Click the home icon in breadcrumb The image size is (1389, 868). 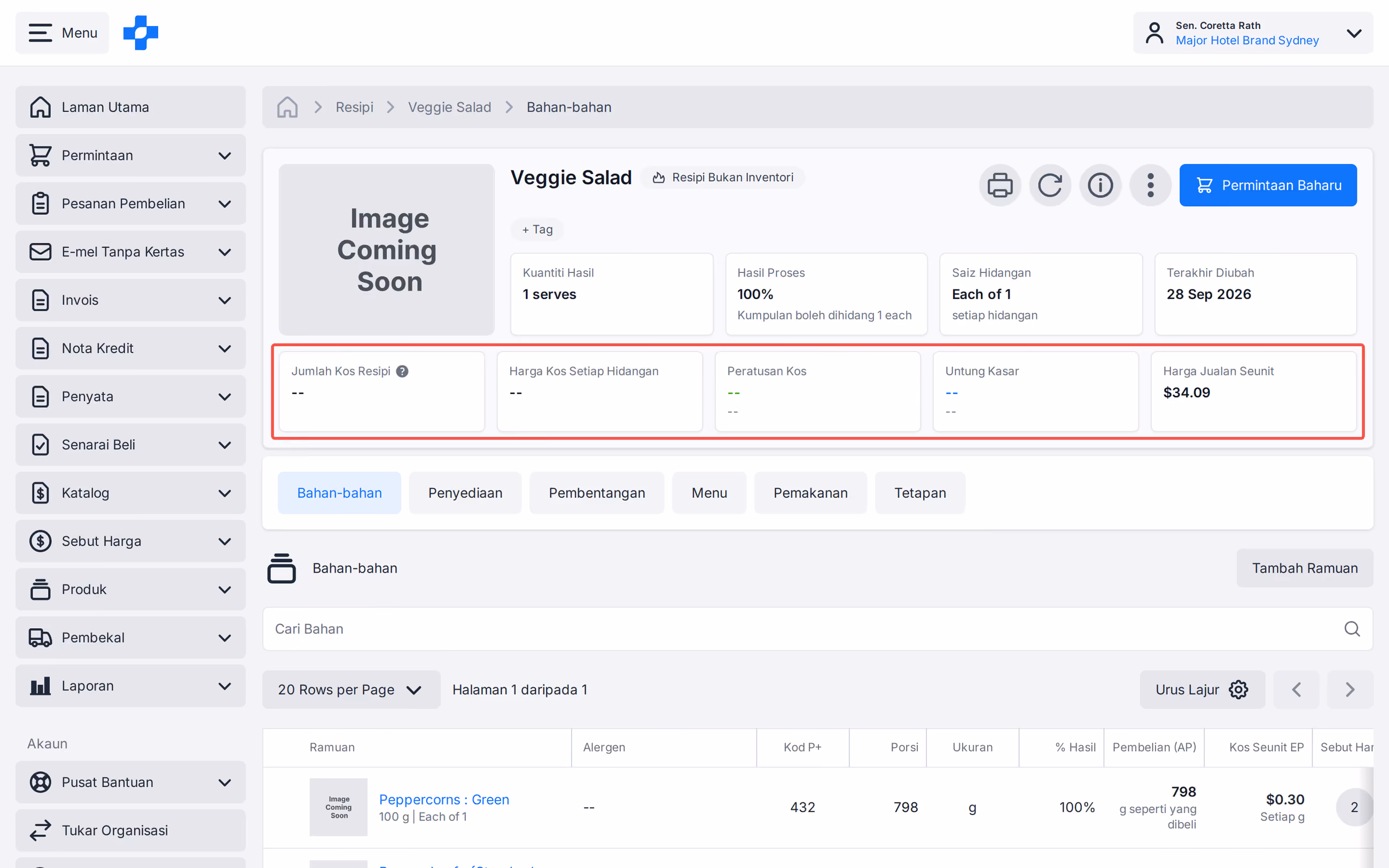(287, 107)
